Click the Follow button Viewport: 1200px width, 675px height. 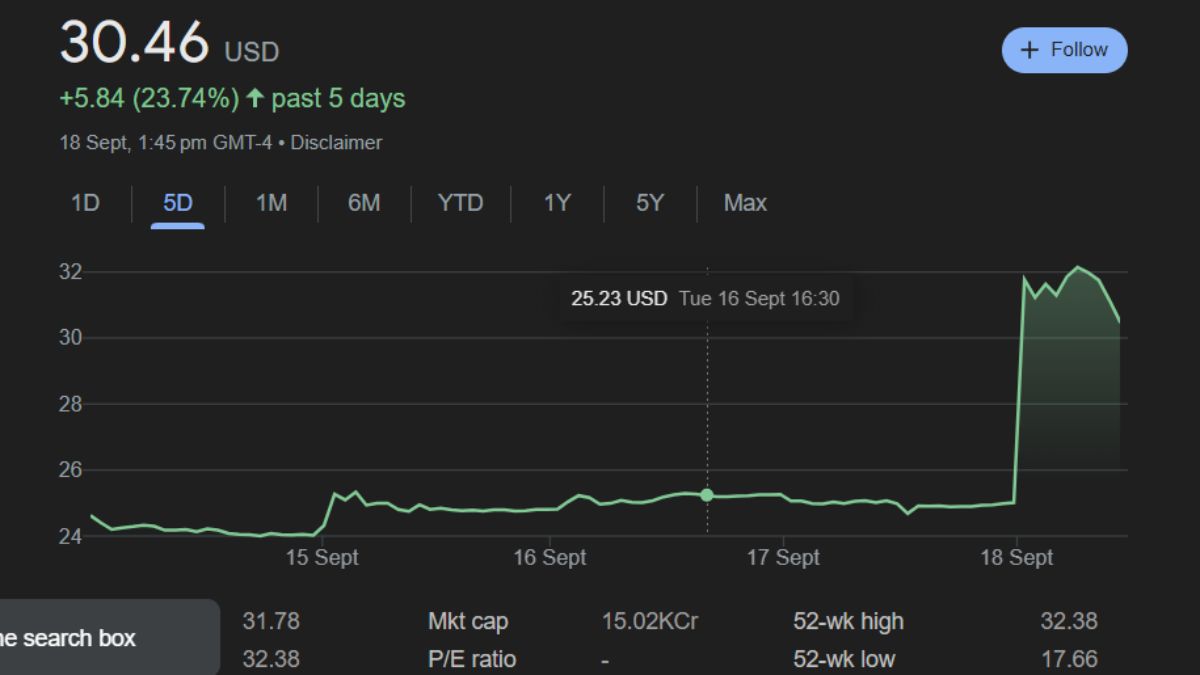[x=1064, y=50]
